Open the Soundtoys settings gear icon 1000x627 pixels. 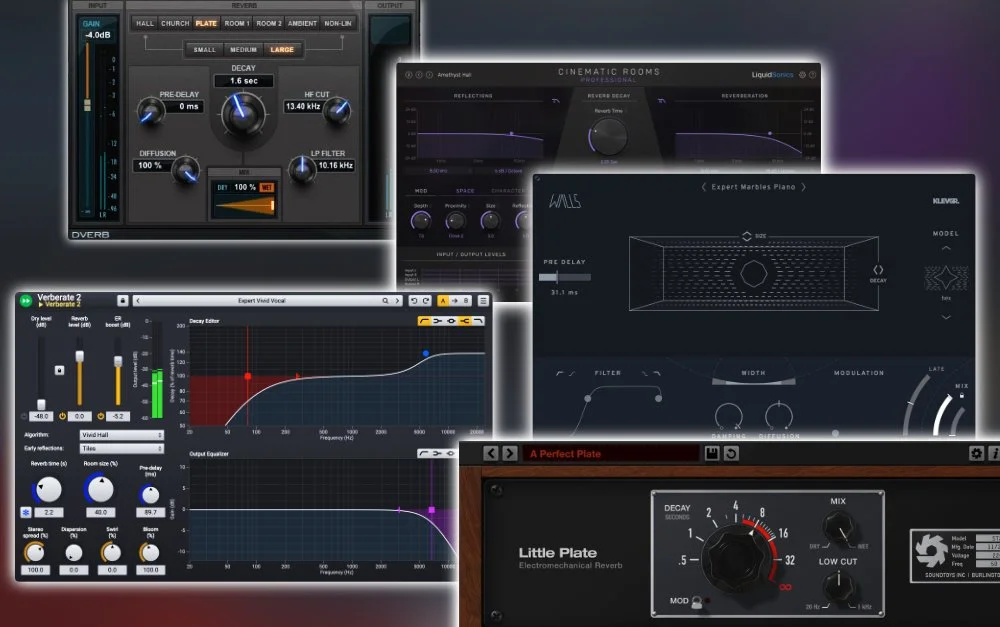point(978,453)
